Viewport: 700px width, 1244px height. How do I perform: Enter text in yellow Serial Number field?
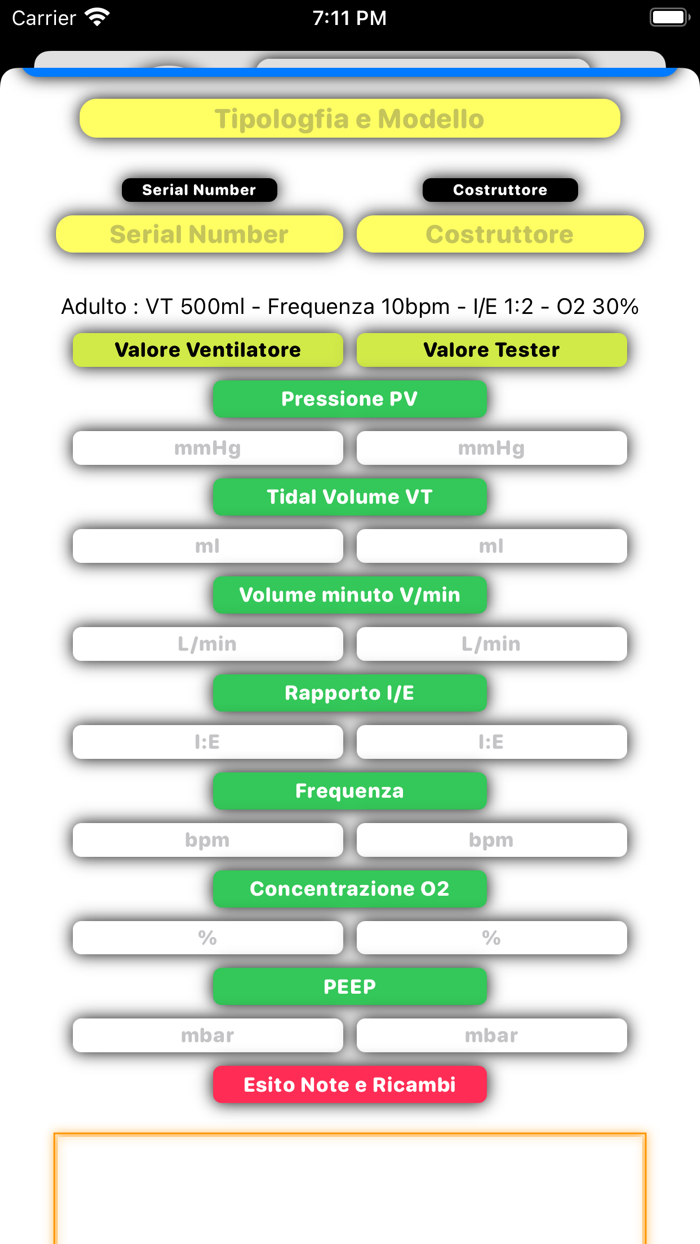coord(199,234)
